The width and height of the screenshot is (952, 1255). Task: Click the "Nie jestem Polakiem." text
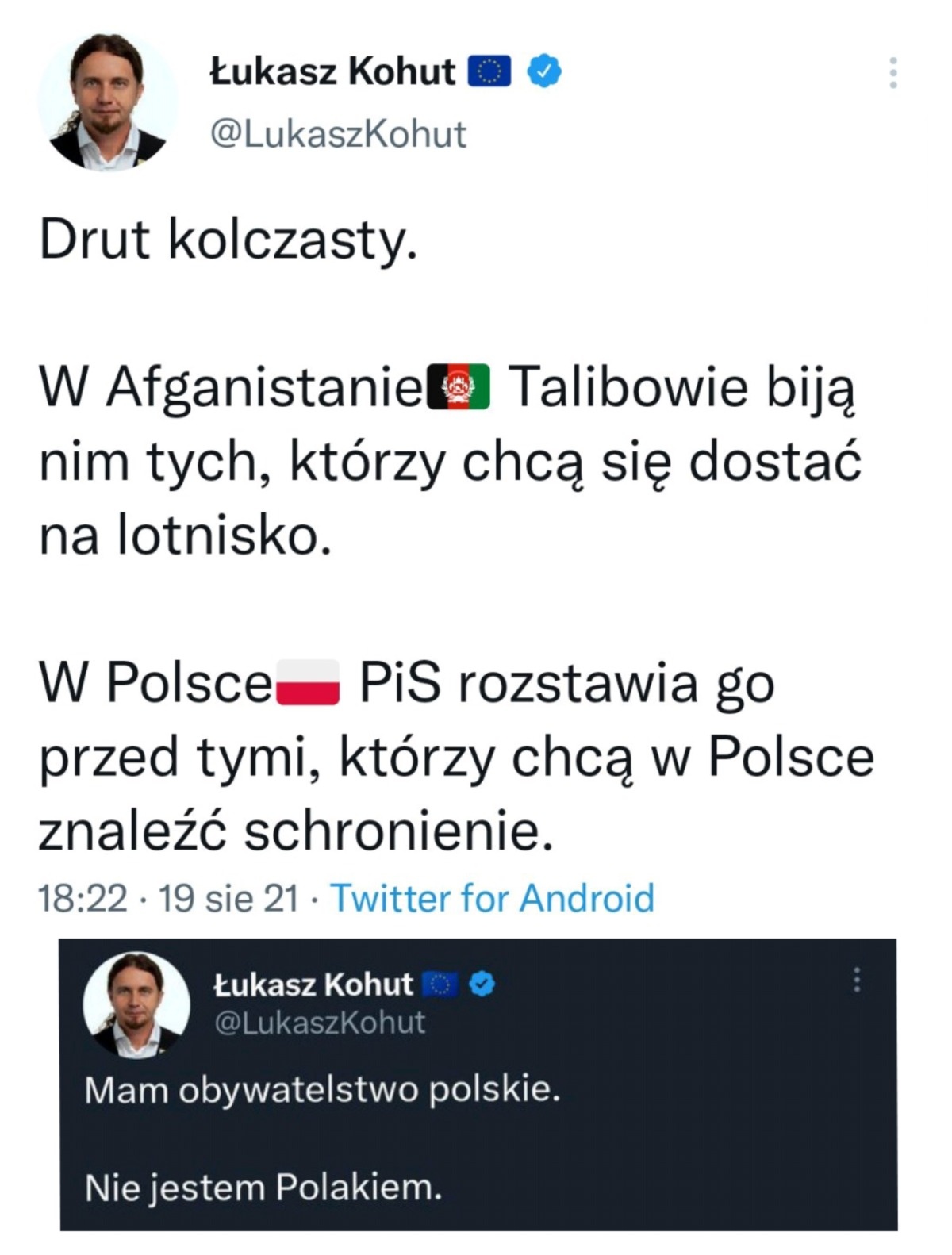coord(263,1188)
